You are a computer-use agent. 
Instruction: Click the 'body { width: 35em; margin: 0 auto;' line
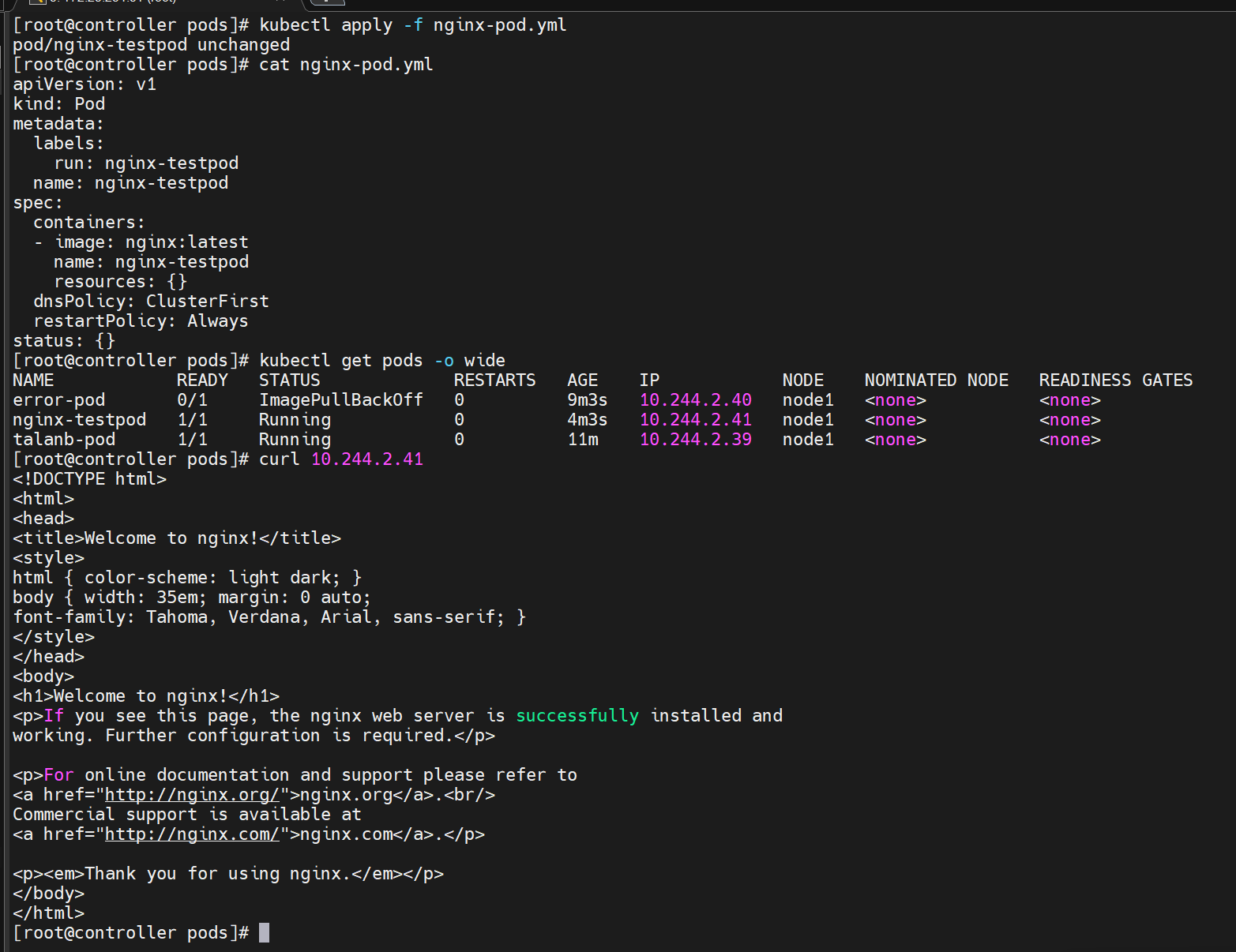[192, 598]
